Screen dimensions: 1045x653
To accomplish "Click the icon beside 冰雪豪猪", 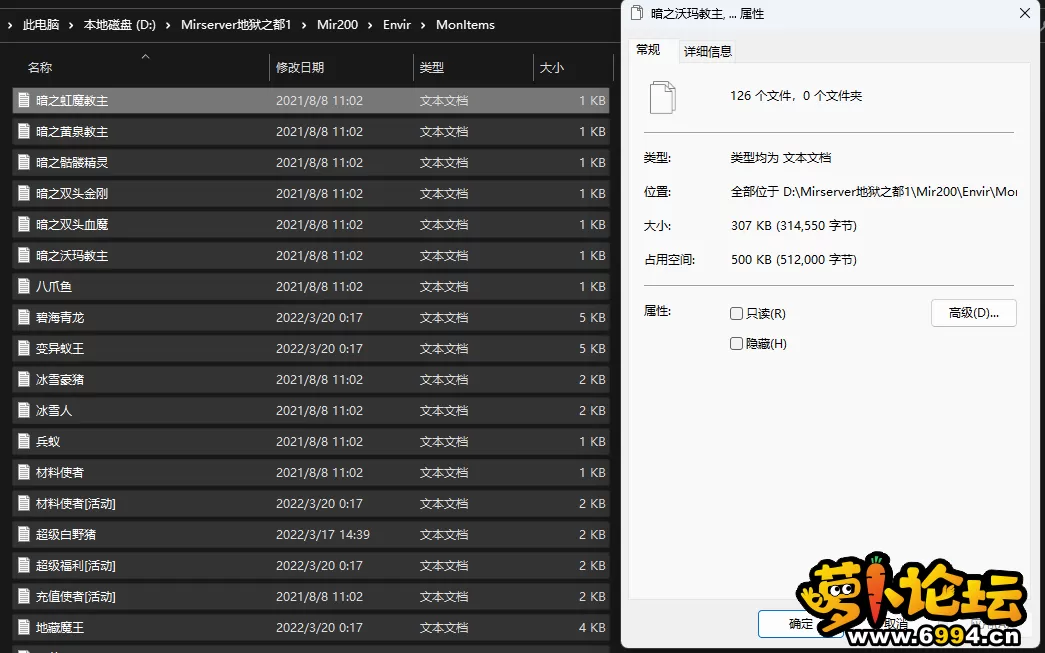I will coord(23,380).
